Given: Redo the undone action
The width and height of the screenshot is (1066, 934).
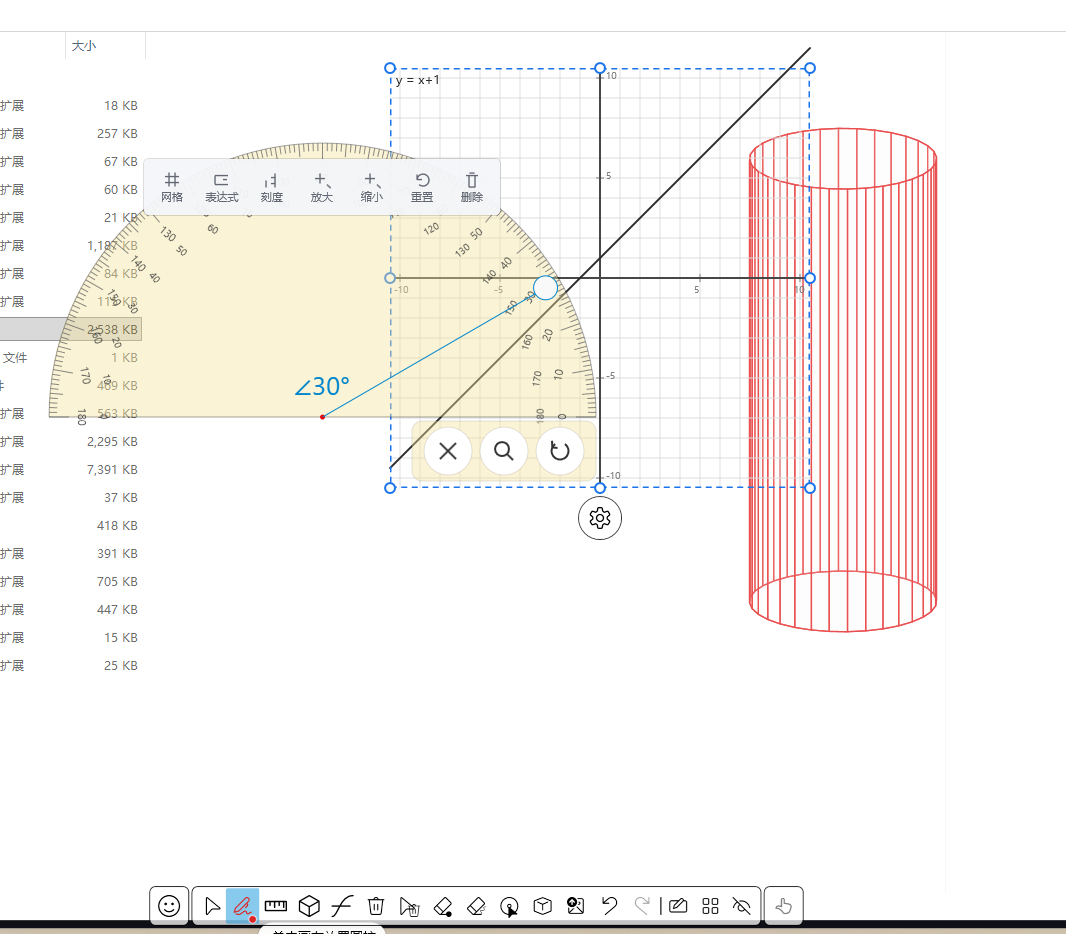Looking at the screenshot, I should (x=642, y=905).
